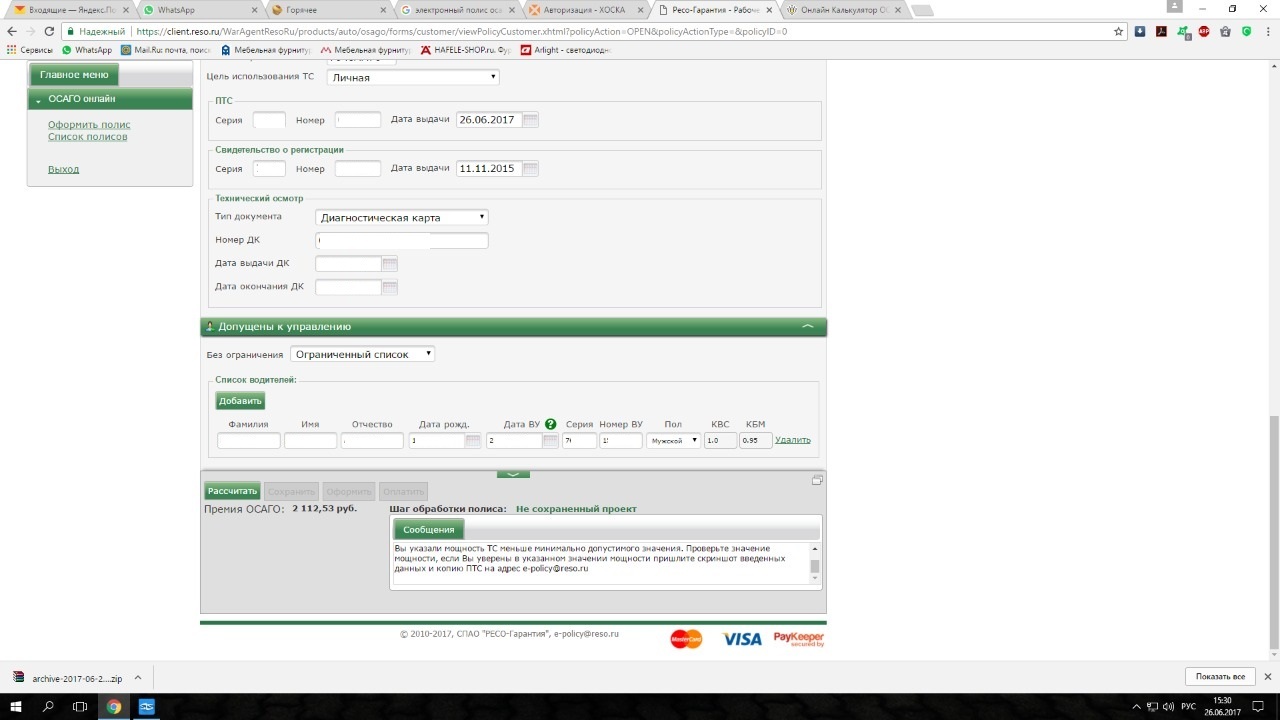This screenshot has height=720, width=1280.
Task: Click the Номер ДК input field
Action: pyautogui.click(x=402, y=241)
